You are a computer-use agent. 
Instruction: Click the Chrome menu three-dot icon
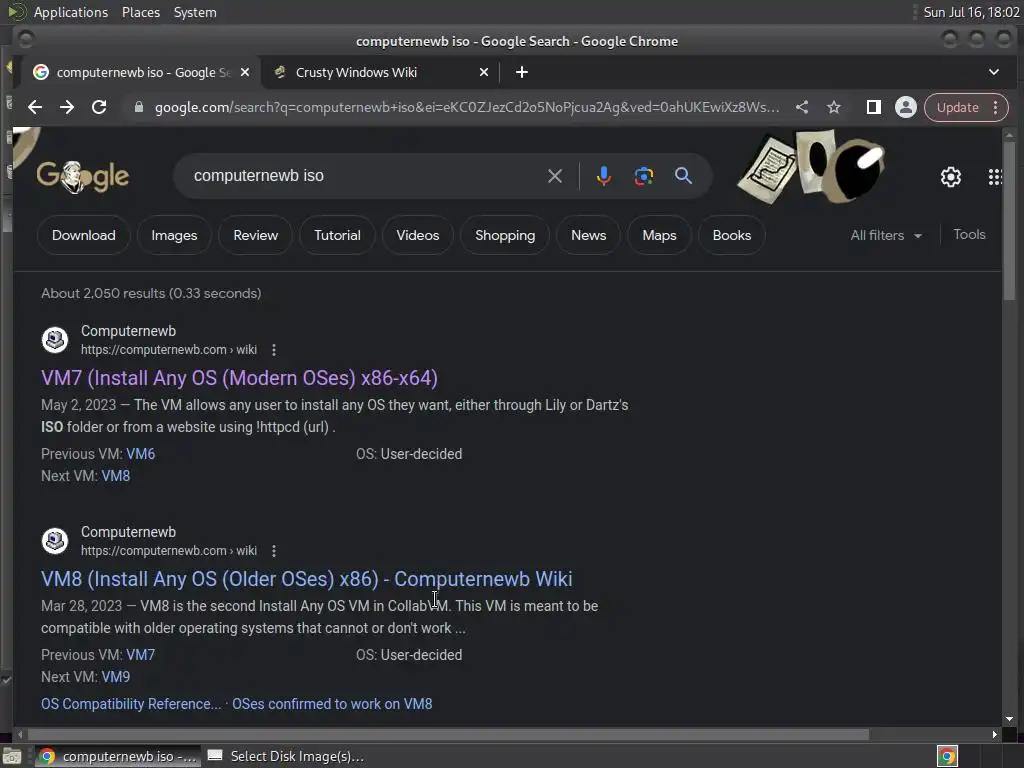tap(995, 107)
